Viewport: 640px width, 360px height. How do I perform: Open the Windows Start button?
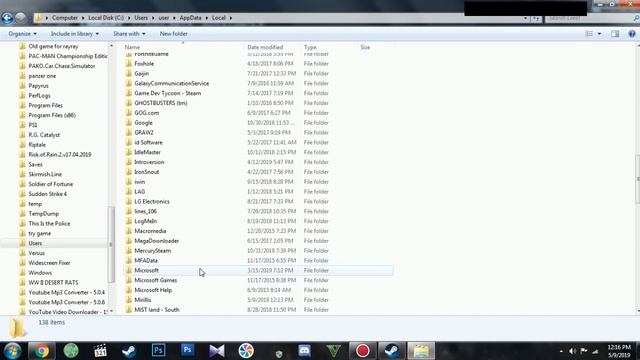pos(12,351)
